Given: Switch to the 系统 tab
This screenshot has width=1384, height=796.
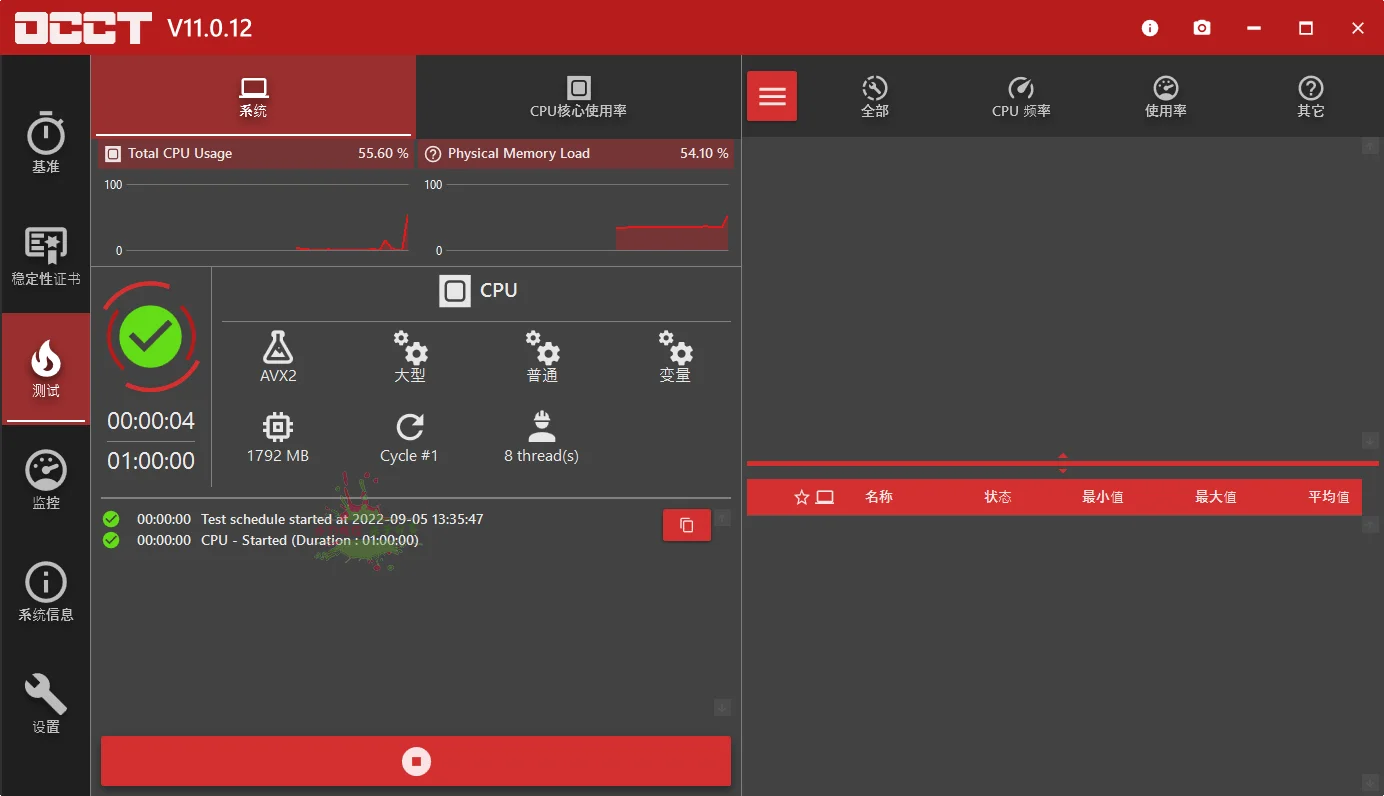Looking at the screenshot, I should click(253, 96).
